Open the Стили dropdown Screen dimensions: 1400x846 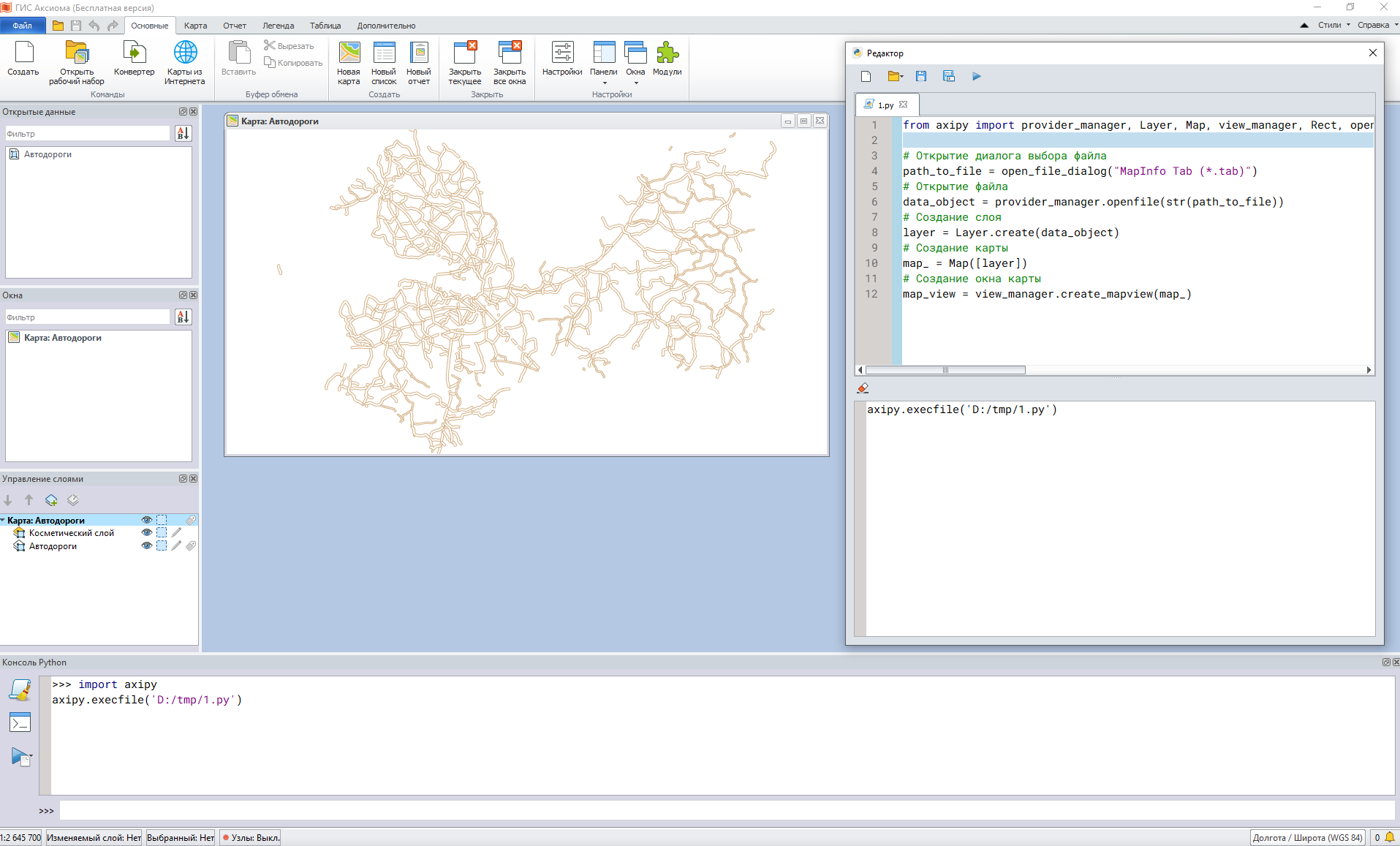point(1334,25)
